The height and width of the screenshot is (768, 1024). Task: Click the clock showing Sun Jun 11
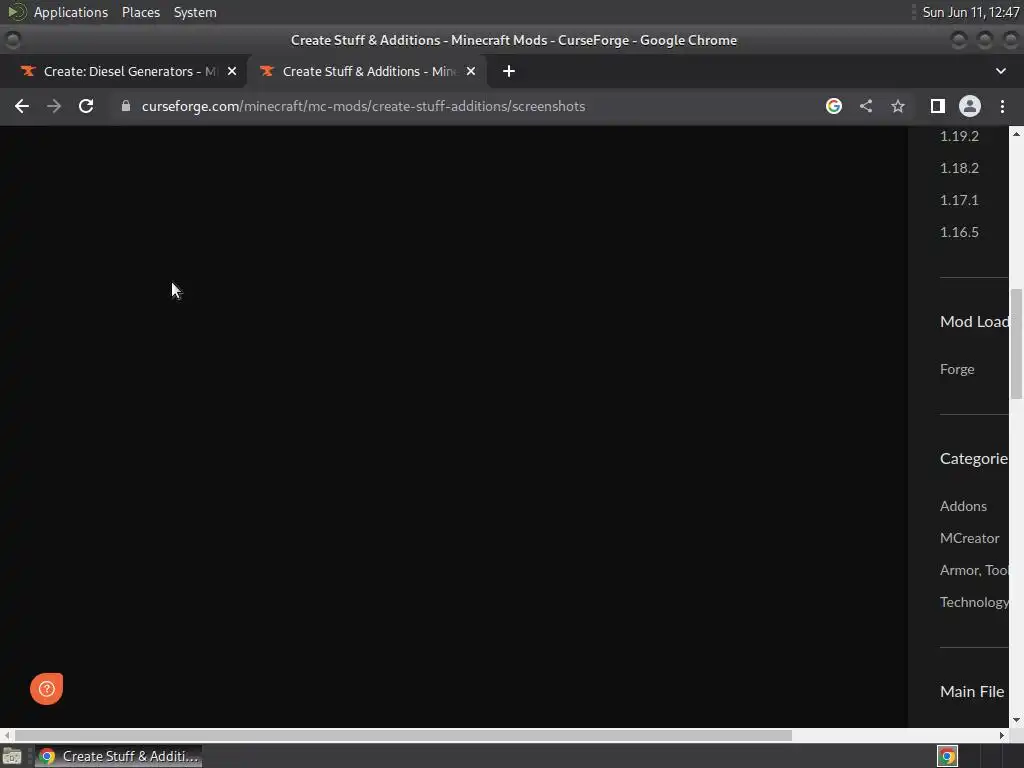point(970,12)
